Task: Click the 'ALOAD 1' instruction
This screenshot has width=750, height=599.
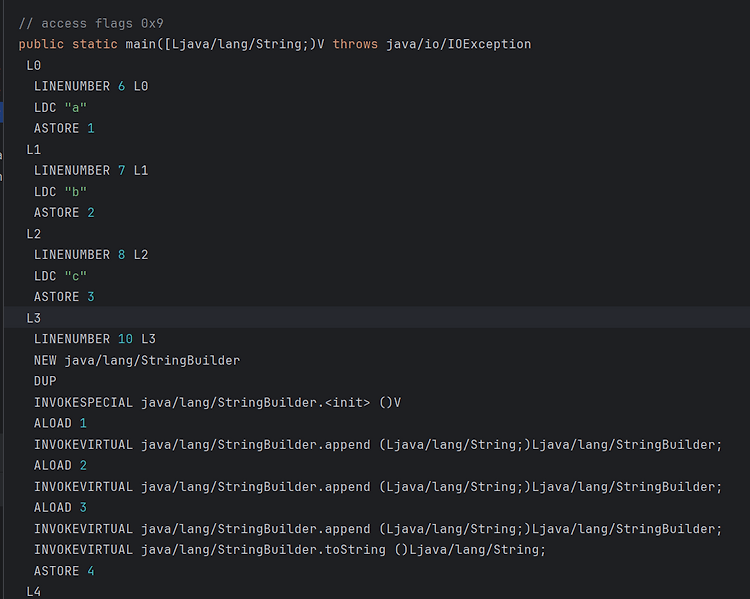Action: (60, 423)
